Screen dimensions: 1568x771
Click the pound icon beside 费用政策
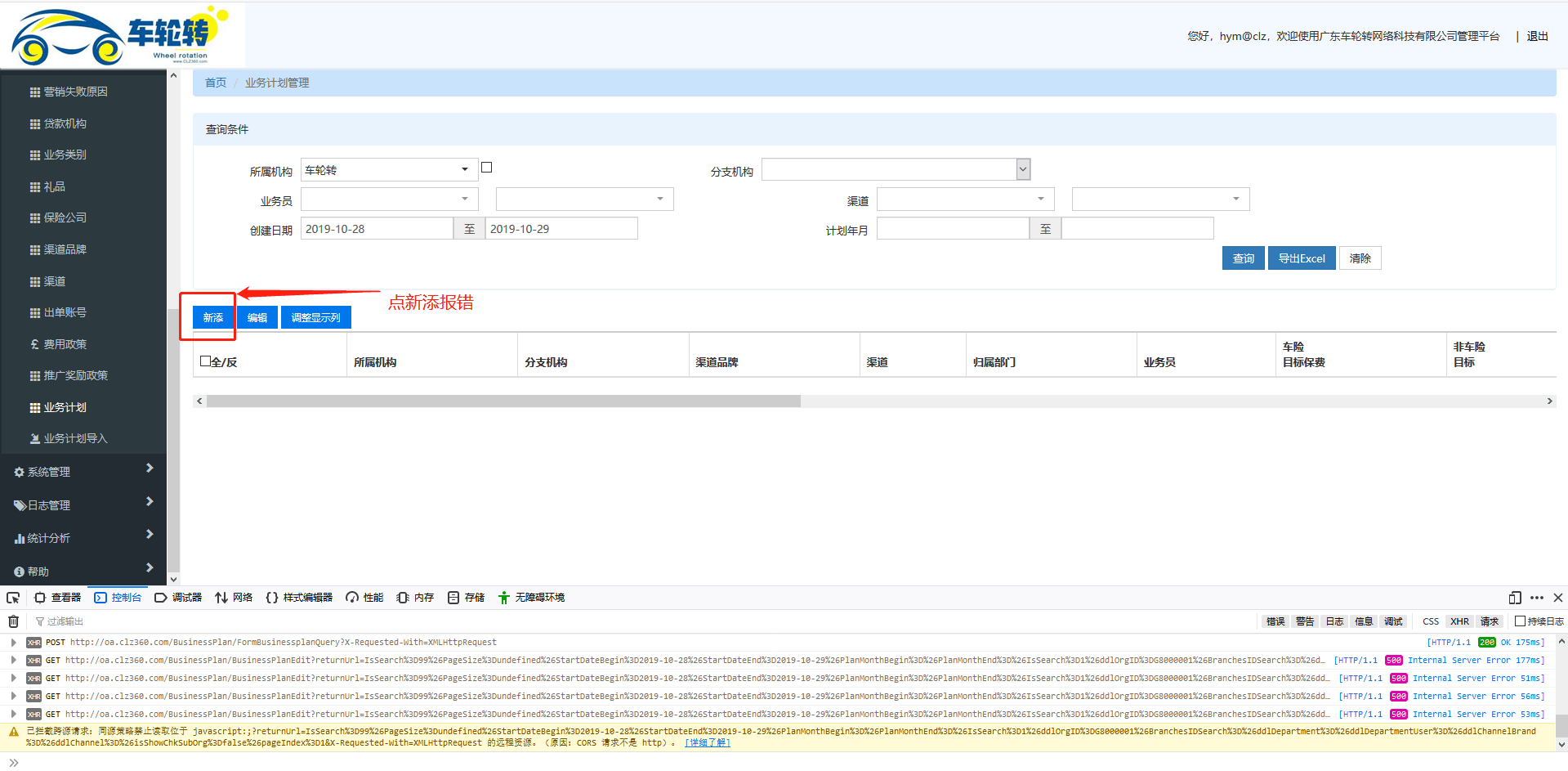pyautogui.click(x=35, y=344)
